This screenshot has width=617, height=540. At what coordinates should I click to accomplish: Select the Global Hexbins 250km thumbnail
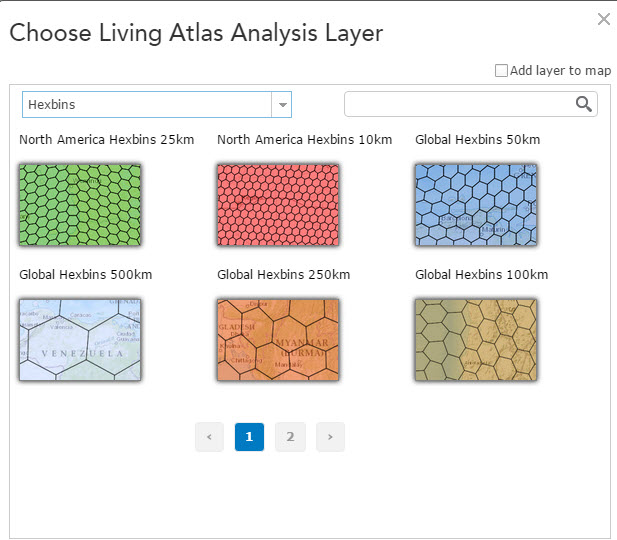pyautogui.click(x=278, y=340)
